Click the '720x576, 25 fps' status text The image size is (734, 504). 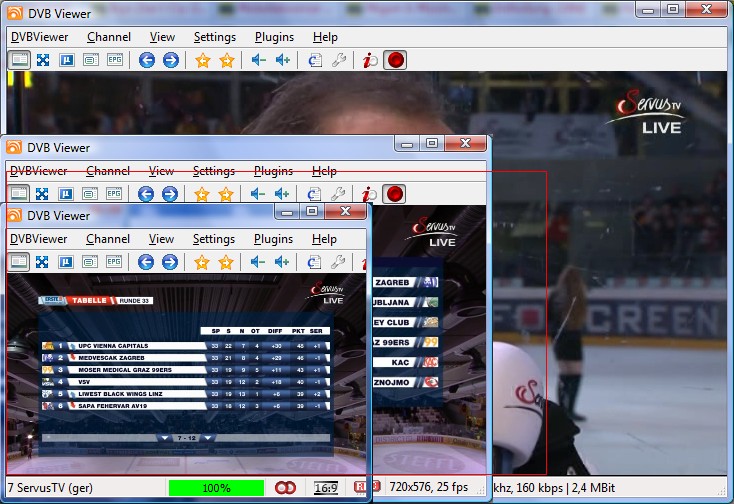(429, 487)
